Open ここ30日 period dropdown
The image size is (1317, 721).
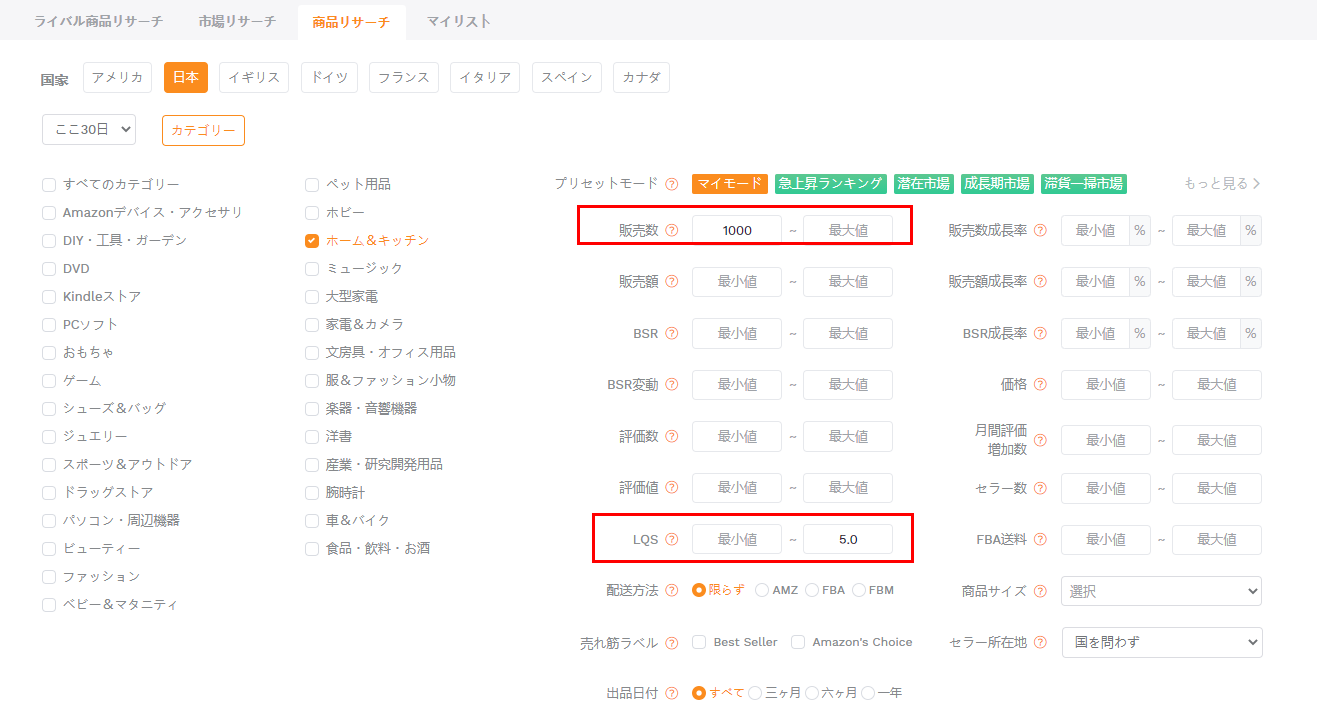coord(89,129)
